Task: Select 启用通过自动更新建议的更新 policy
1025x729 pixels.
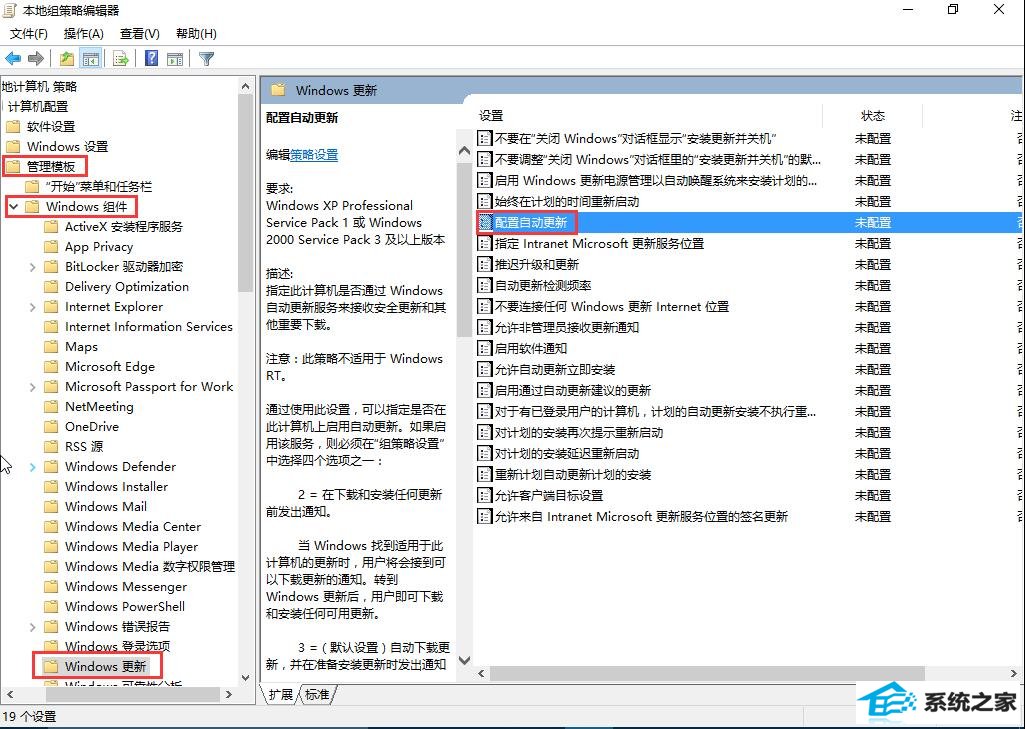Action: tap(573, 390)
